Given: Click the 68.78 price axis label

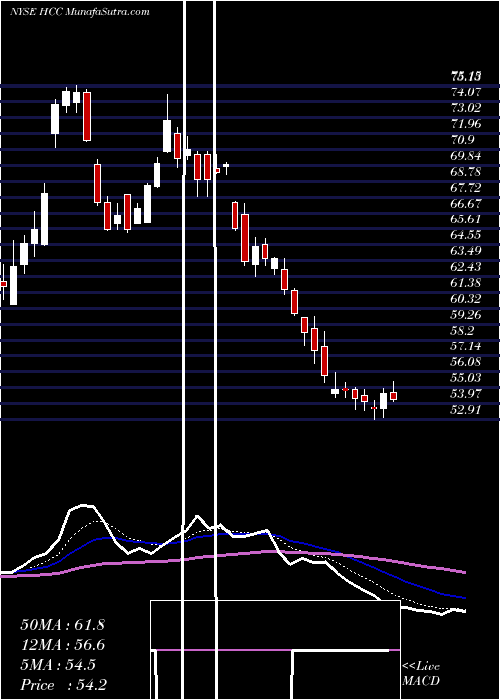Looking at the screenshot, I should click(466, 172).
